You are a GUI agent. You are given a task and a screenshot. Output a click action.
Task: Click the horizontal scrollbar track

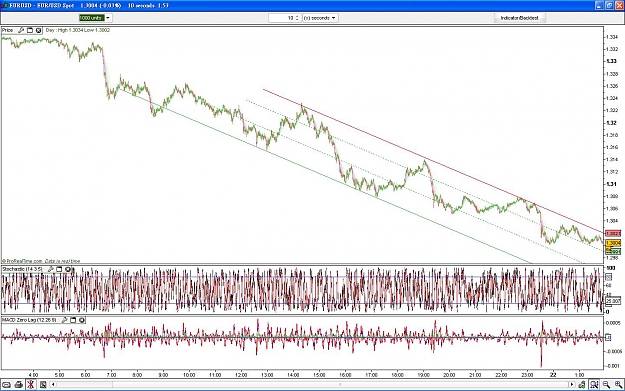(312, 385)
